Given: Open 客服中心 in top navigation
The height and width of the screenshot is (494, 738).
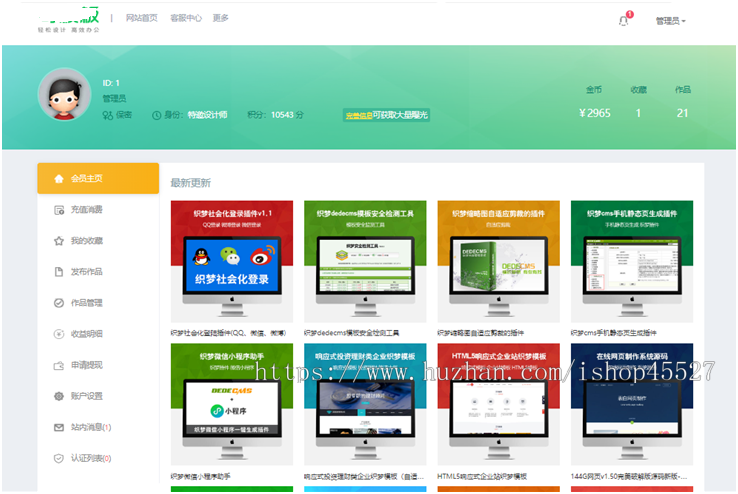Looking at the screenshot, I should pos(186,18).
